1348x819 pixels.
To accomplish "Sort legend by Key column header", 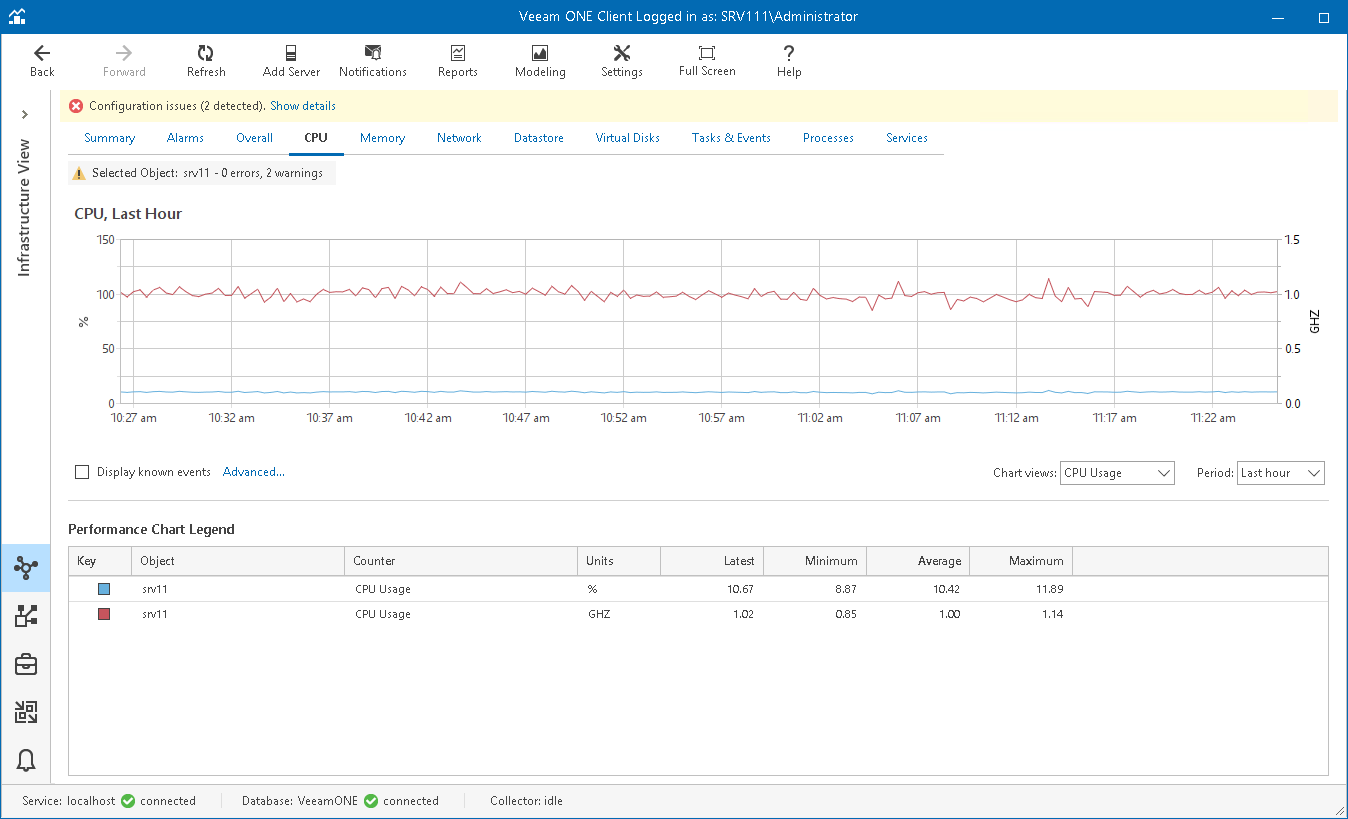I will coord(99,561).
